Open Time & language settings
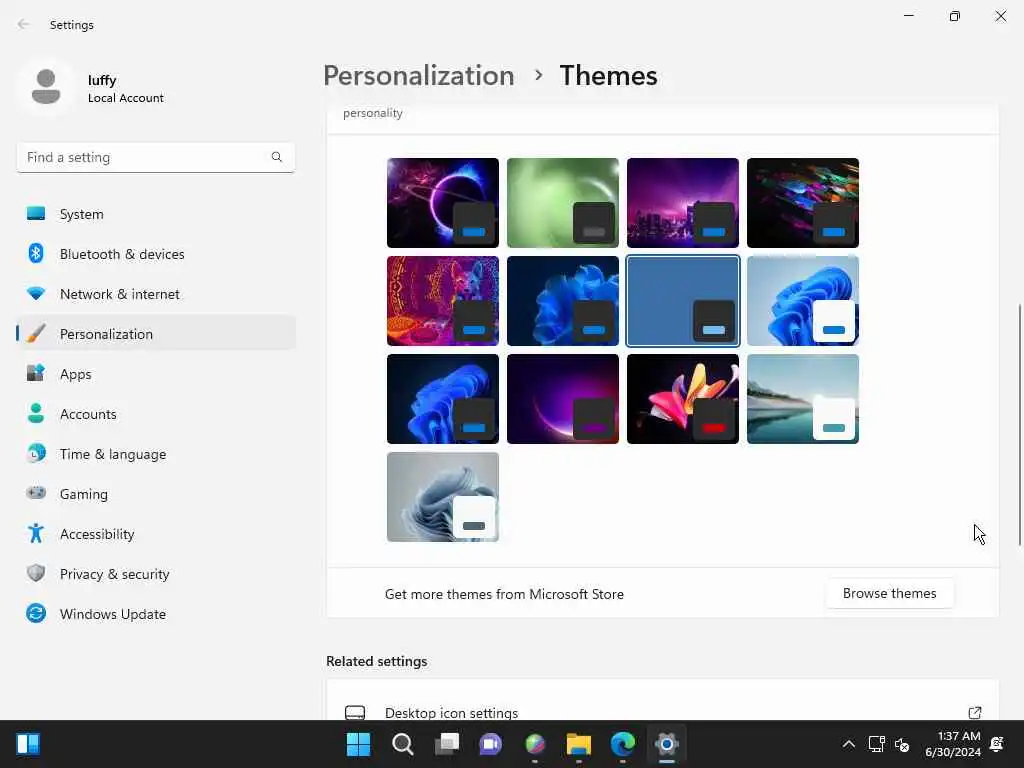Viewport: 1024px width, 768px height. tap(155, 453)
